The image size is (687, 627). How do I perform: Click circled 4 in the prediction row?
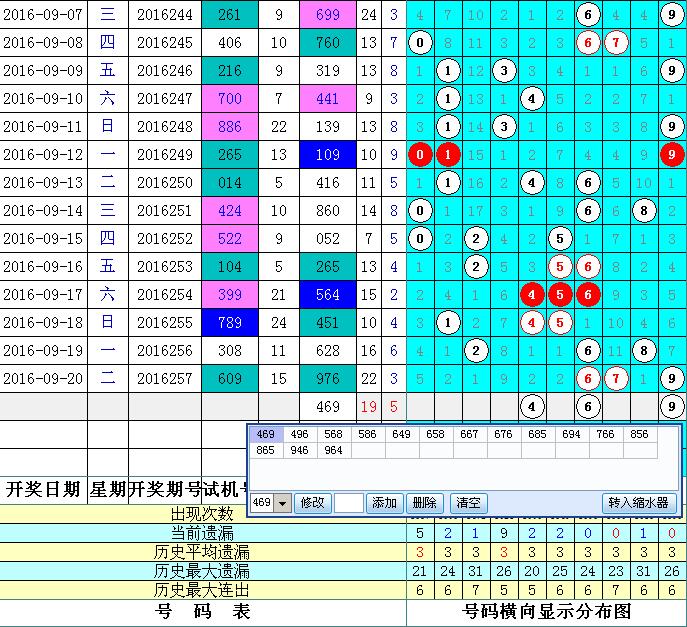click(532, 407)
